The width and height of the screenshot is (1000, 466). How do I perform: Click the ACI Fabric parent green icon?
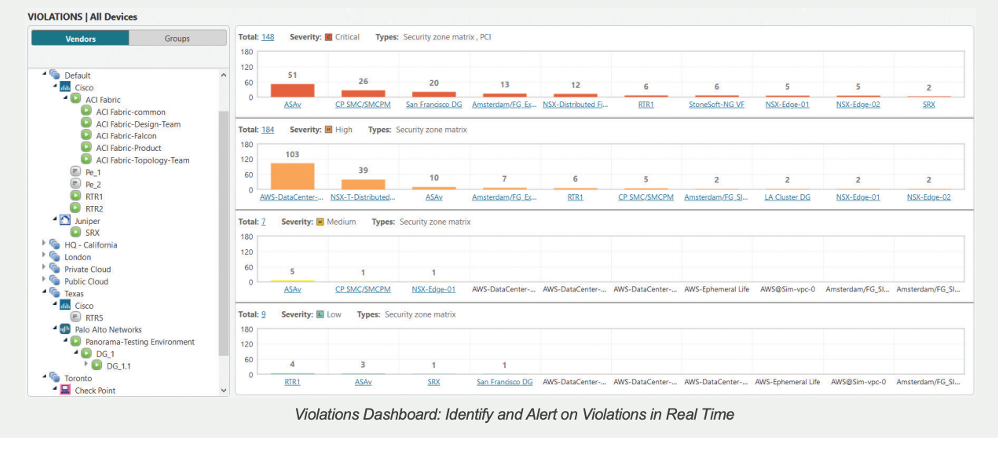pos(75,99)
